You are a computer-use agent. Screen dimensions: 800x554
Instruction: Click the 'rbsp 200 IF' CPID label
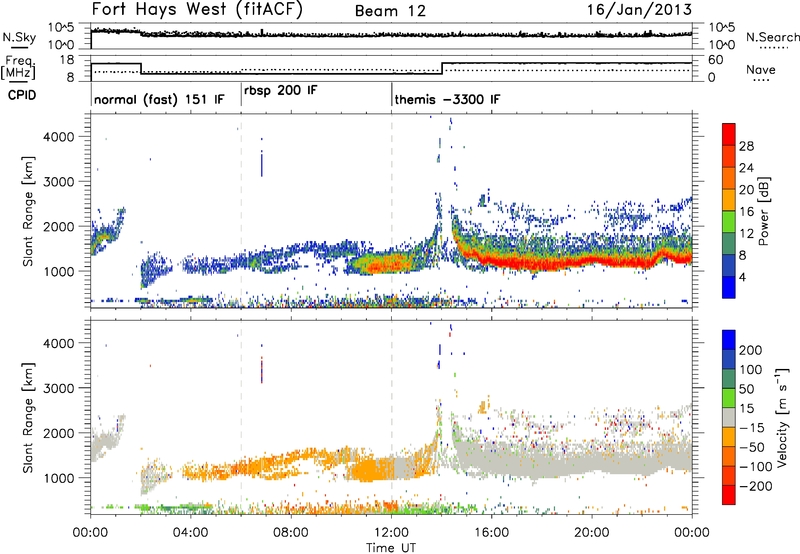[281, 90]
